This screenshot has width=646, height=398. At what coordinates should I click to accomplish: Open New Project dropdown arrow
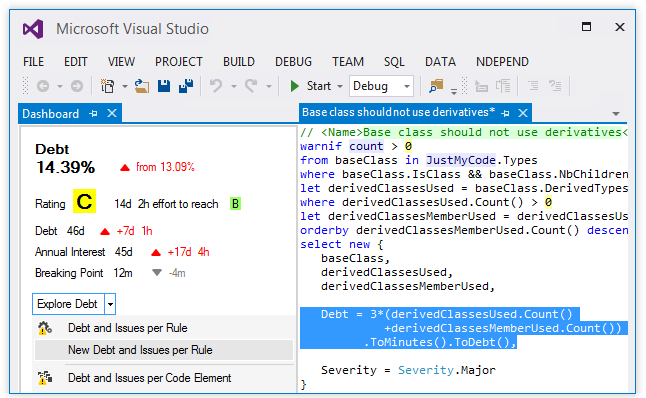pos(124,87)
